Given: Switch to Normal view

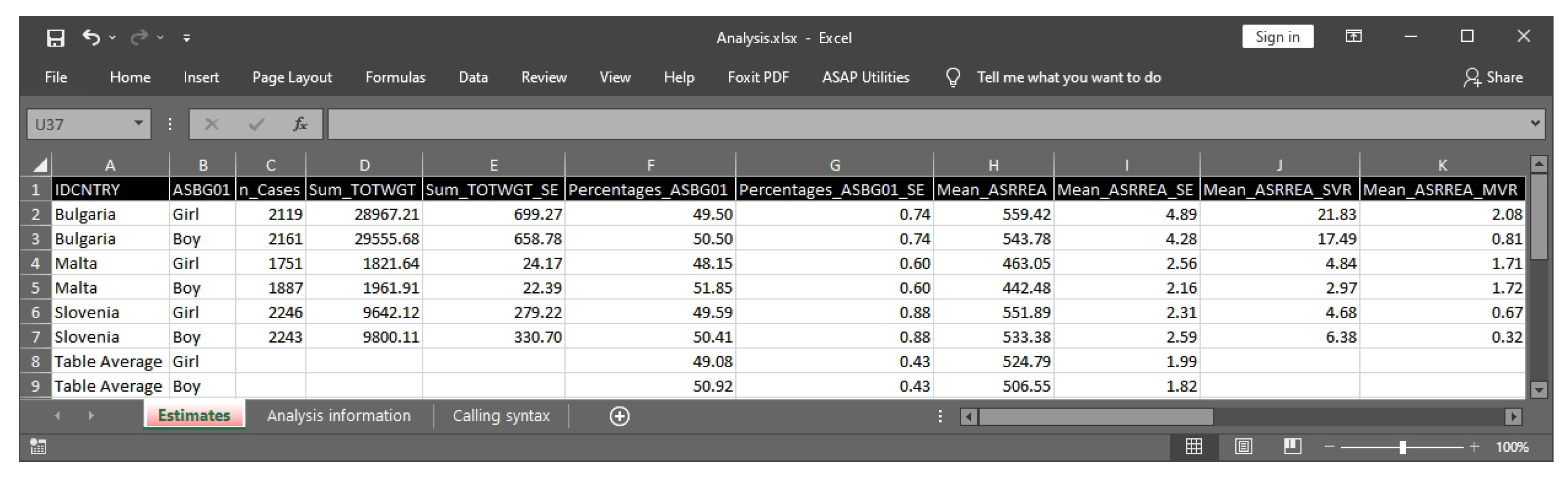Looking at the screenshot, I should 1194,447.
